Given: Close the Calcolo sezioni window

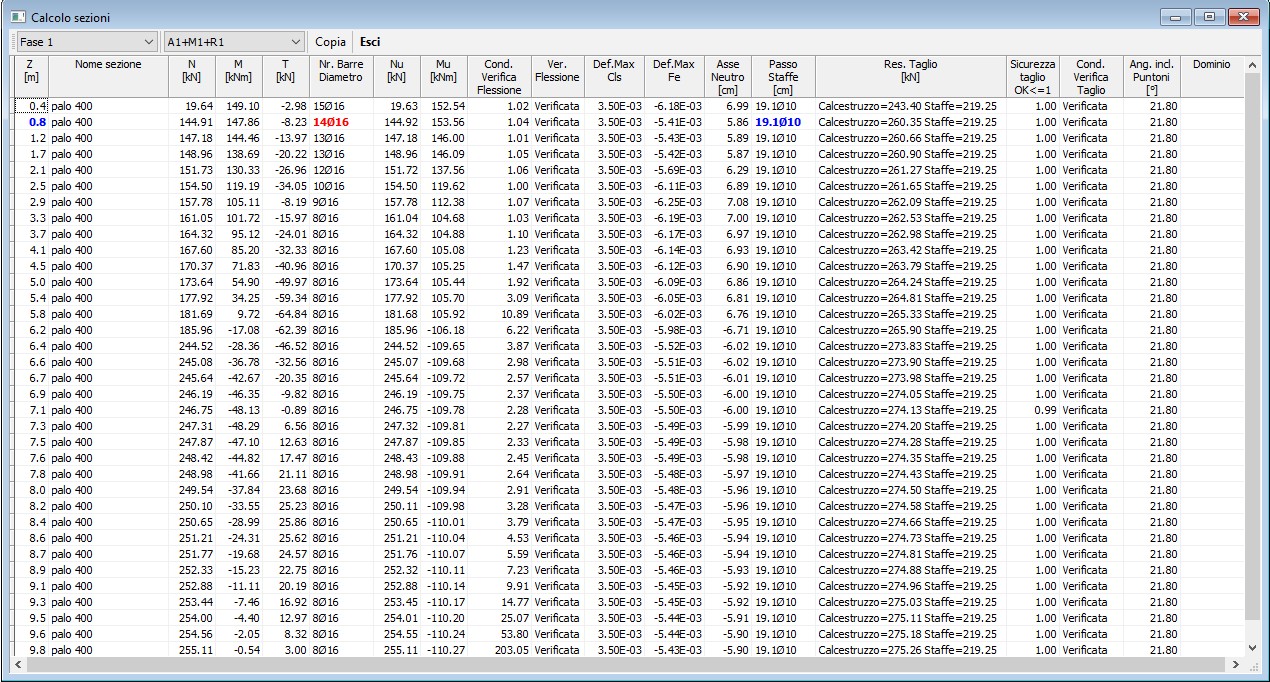Looking at the screenshot, I should coord(1243,17).
